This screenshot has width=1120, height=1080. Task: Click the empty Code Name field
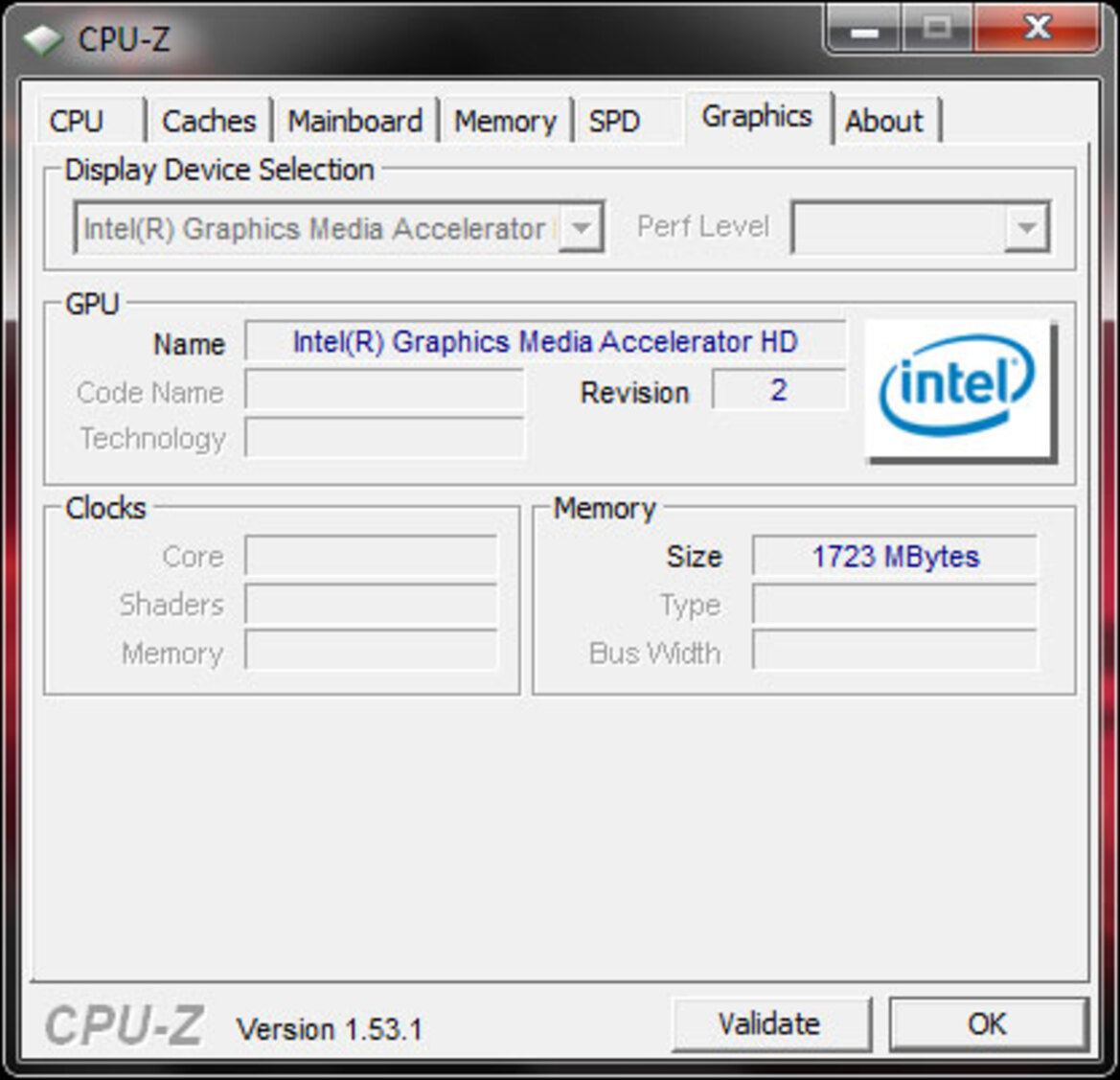pyautogui.click(x=384, y=390)
